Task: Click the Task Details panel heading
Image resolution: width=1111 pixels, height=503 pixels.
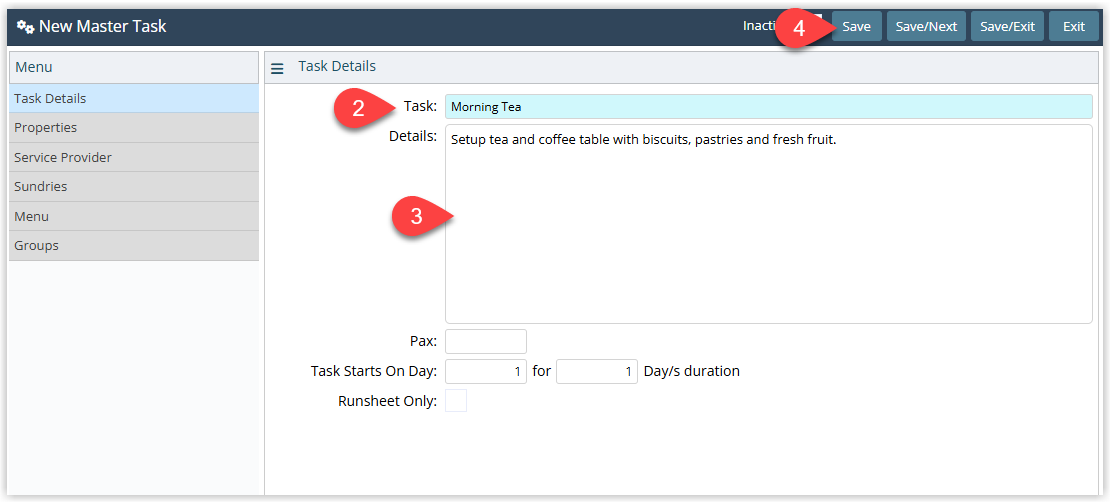Action: [x=337, y=67]
